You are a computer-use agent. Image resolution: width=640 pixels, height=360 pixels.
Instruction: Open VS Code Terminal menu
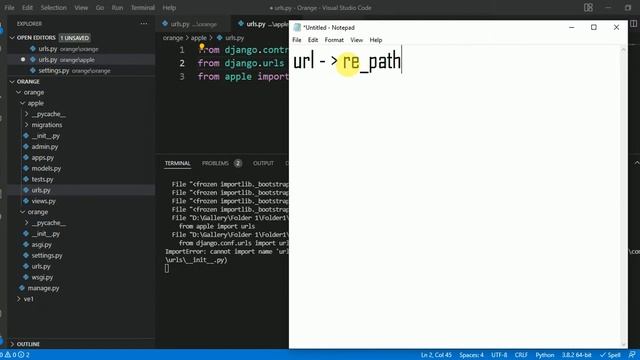click(142, 8)
